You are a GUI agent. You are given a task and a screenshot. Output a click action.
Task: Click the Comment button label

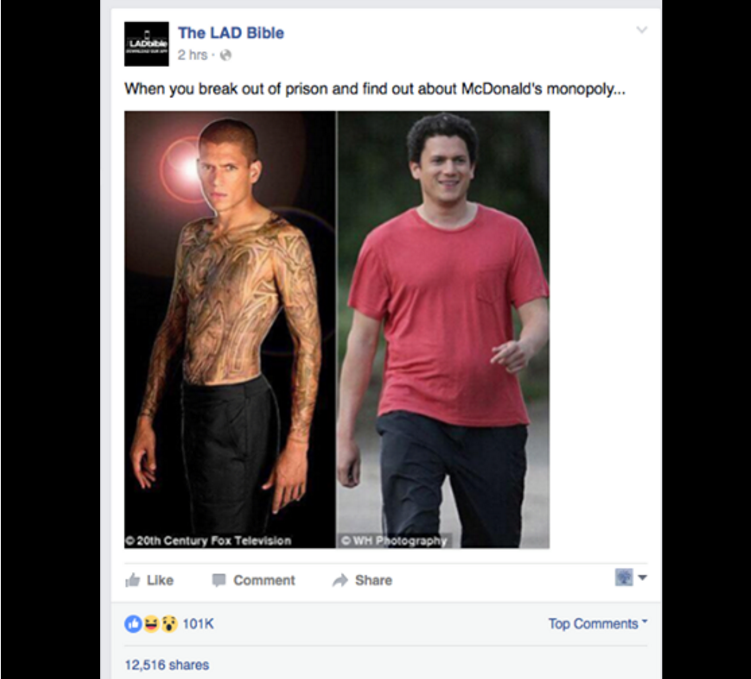[264, 580]
